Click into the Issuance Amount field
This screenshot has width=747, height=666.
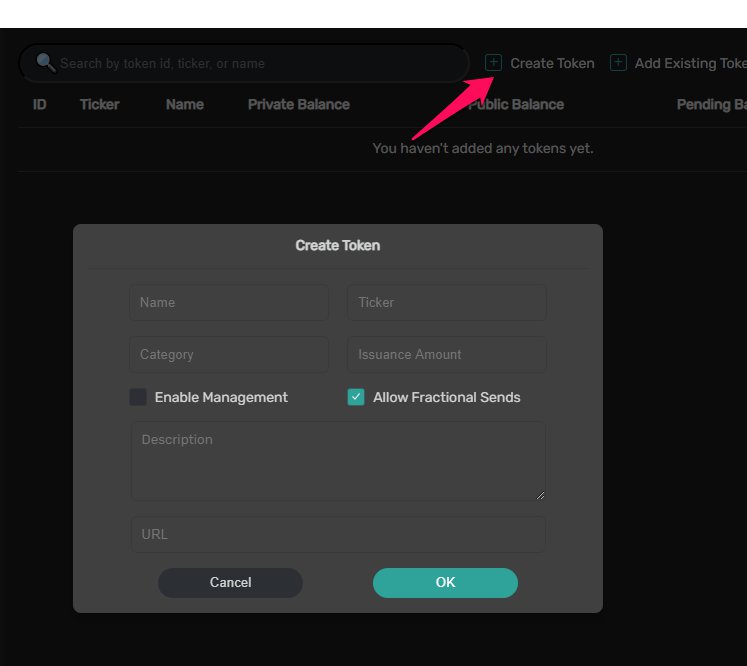tap(447, 354)
